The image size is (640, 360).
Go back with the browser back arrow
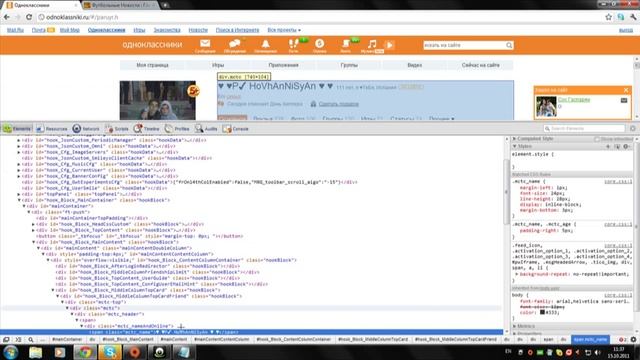(7, 17)
